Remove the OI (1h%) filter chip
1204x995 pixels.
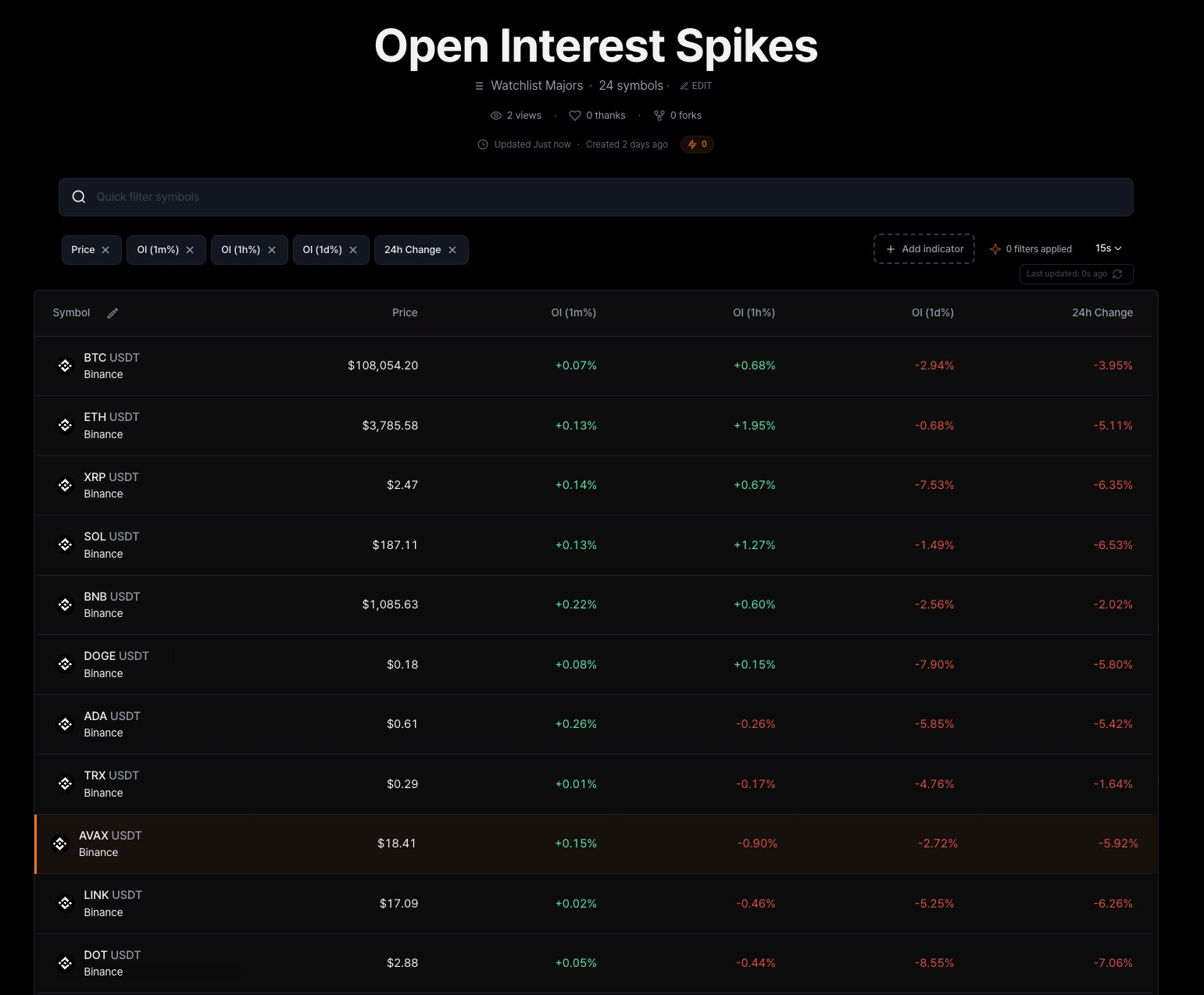pos(271,249)
